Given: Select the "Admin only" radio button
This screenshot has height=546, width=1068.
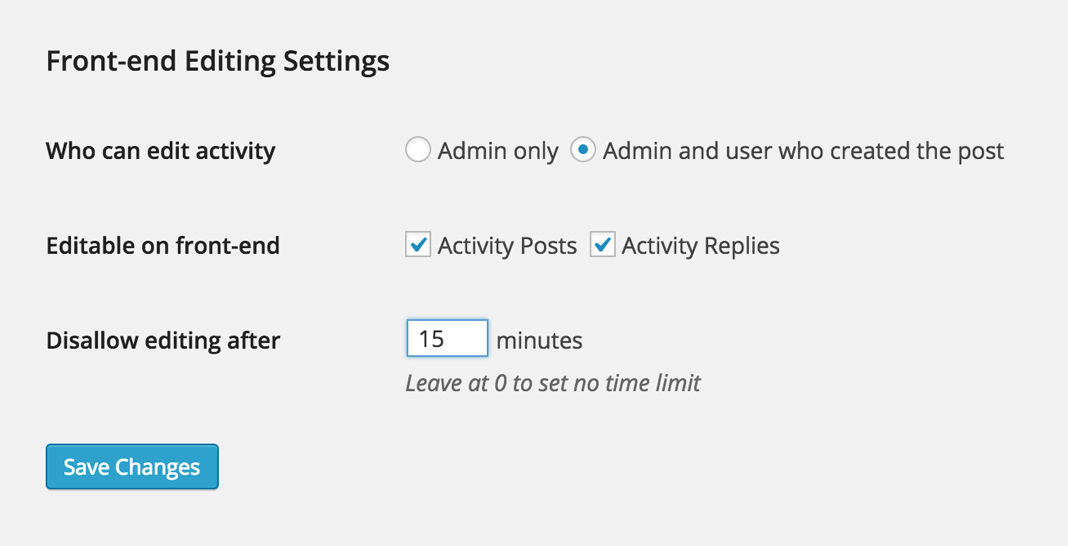Looking at the screenshot, I should 418,151.
